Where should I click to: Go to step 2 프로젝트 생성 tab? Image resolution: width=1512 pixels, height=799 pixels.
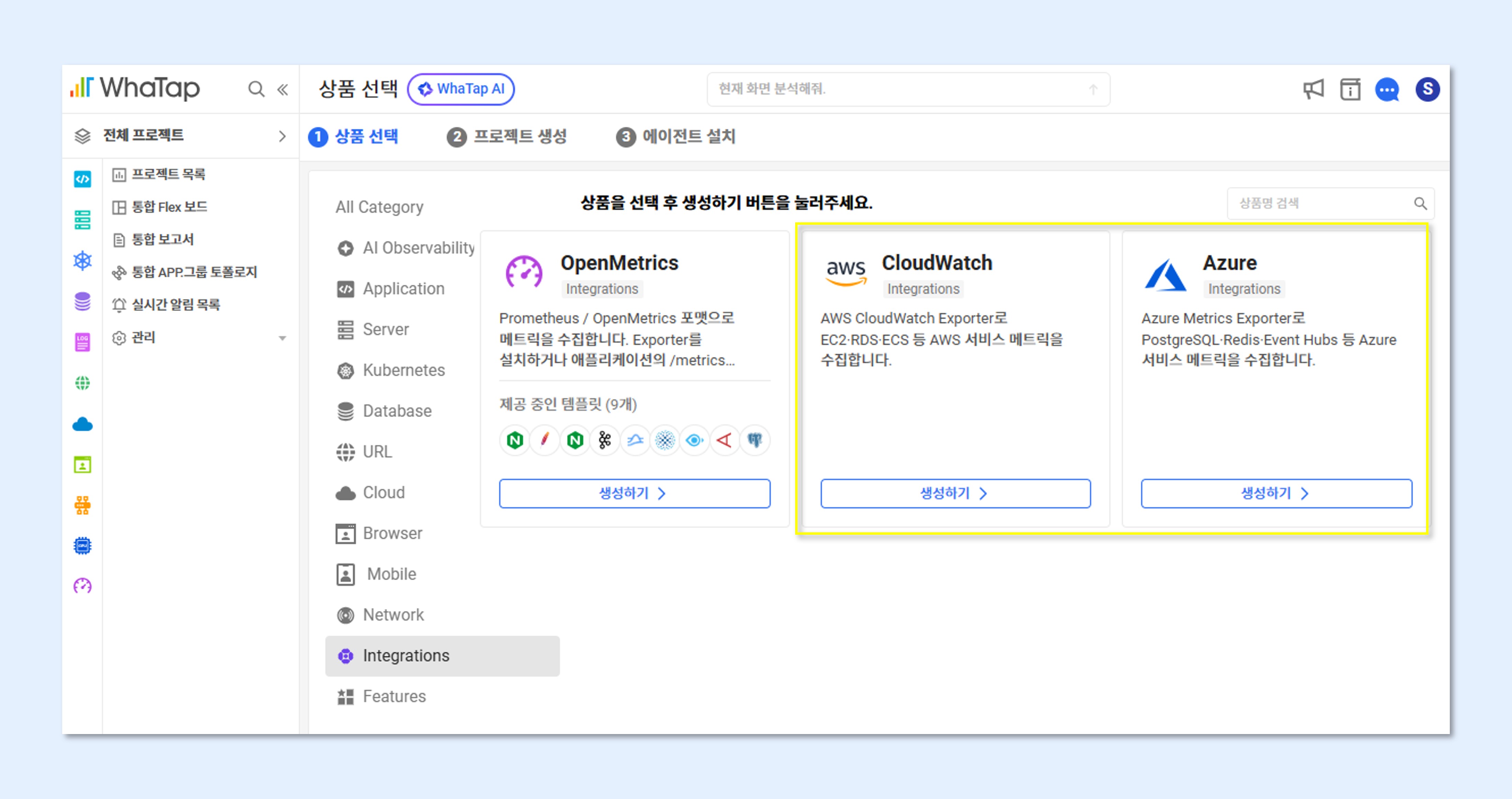(x=507, y=137)
